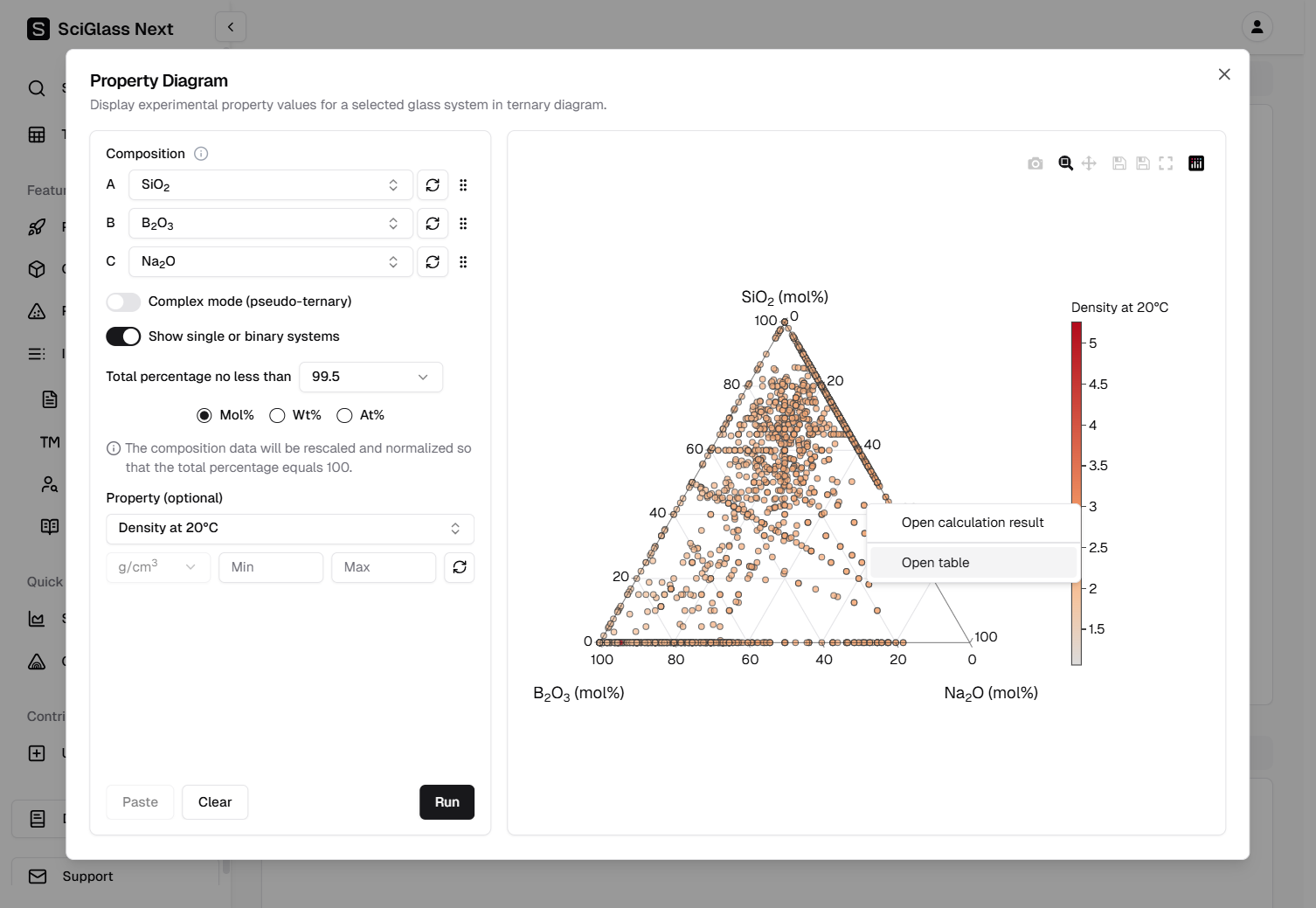Click the drag handle for component C row
The height and width of the screenshot is (908, 1316).
coord(463,262)
